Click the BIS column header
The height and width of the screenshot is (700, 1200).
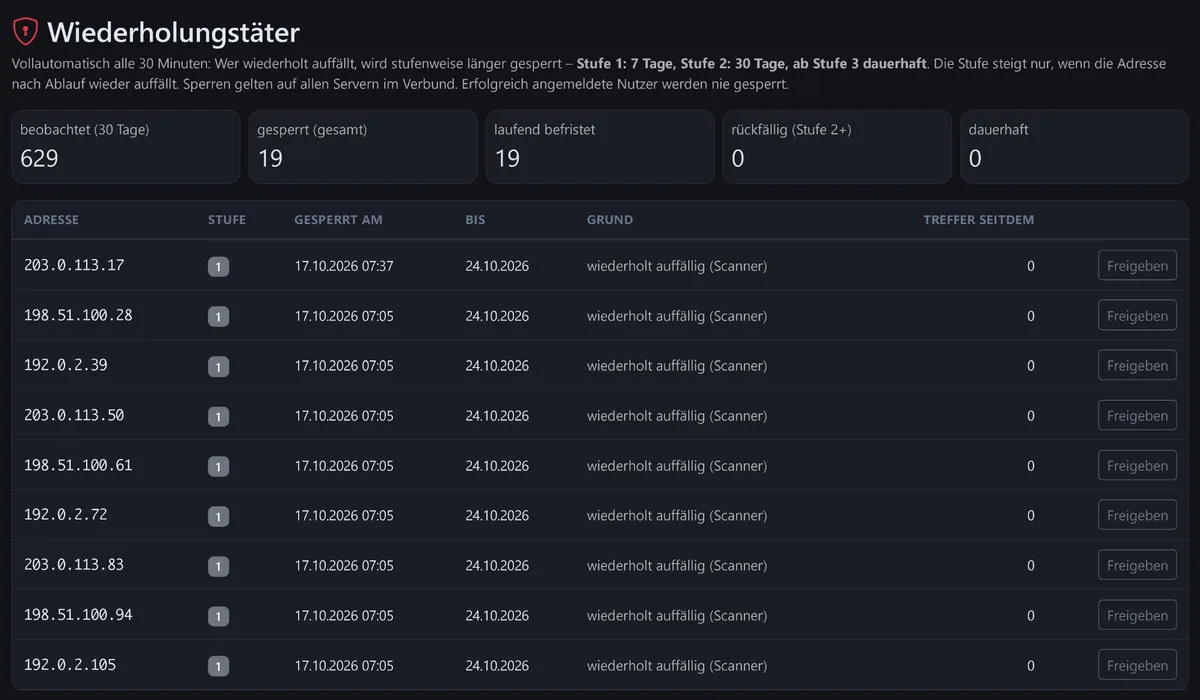pos(475,220)
